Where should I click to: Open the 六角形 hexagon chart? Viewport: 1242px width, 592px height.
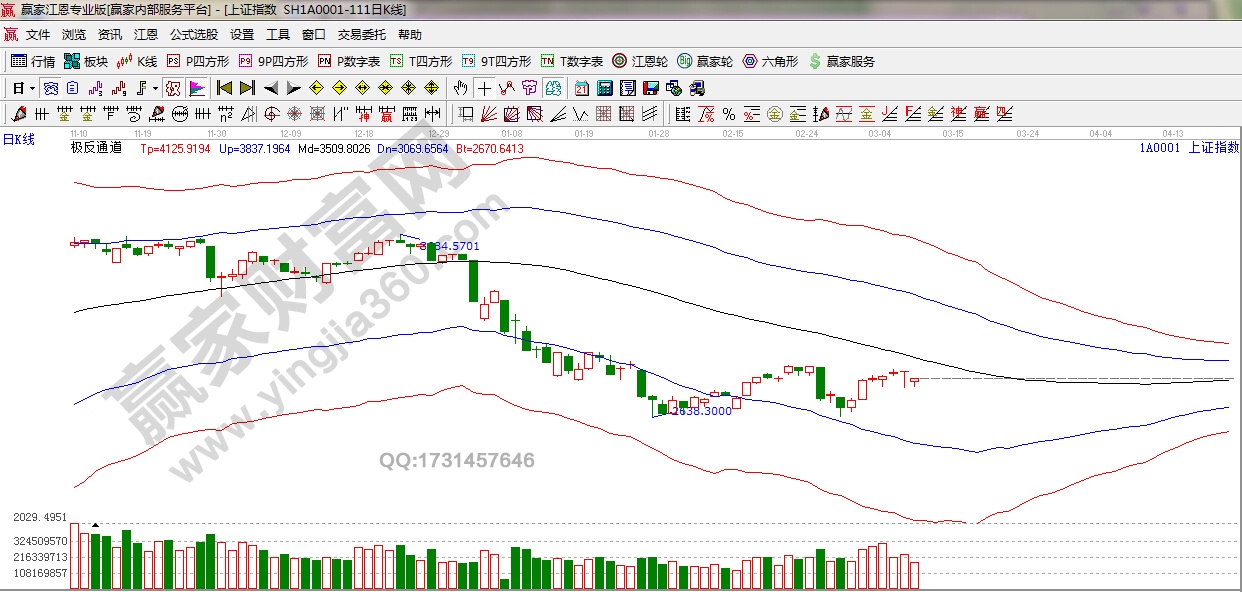tap(770, 61)
